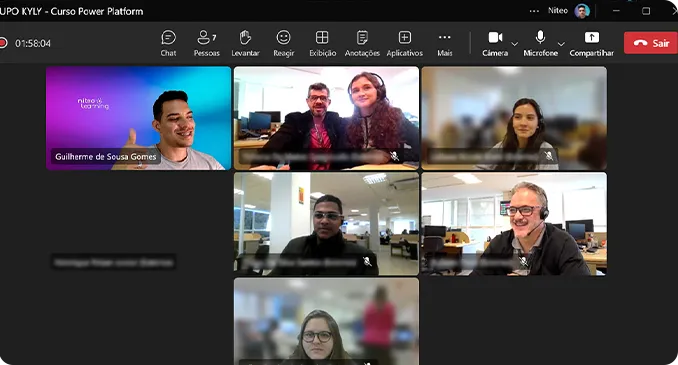
Task: Open Anotações meeting notes
Action: click(x=362, y=43)
